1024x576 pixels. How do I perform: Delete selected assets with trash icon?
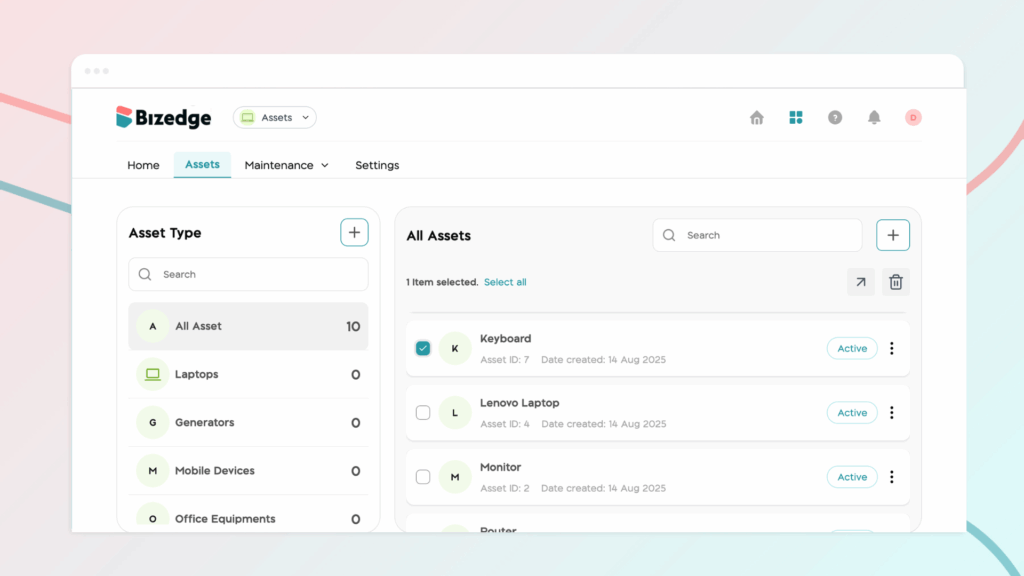(x=896, y=282)
